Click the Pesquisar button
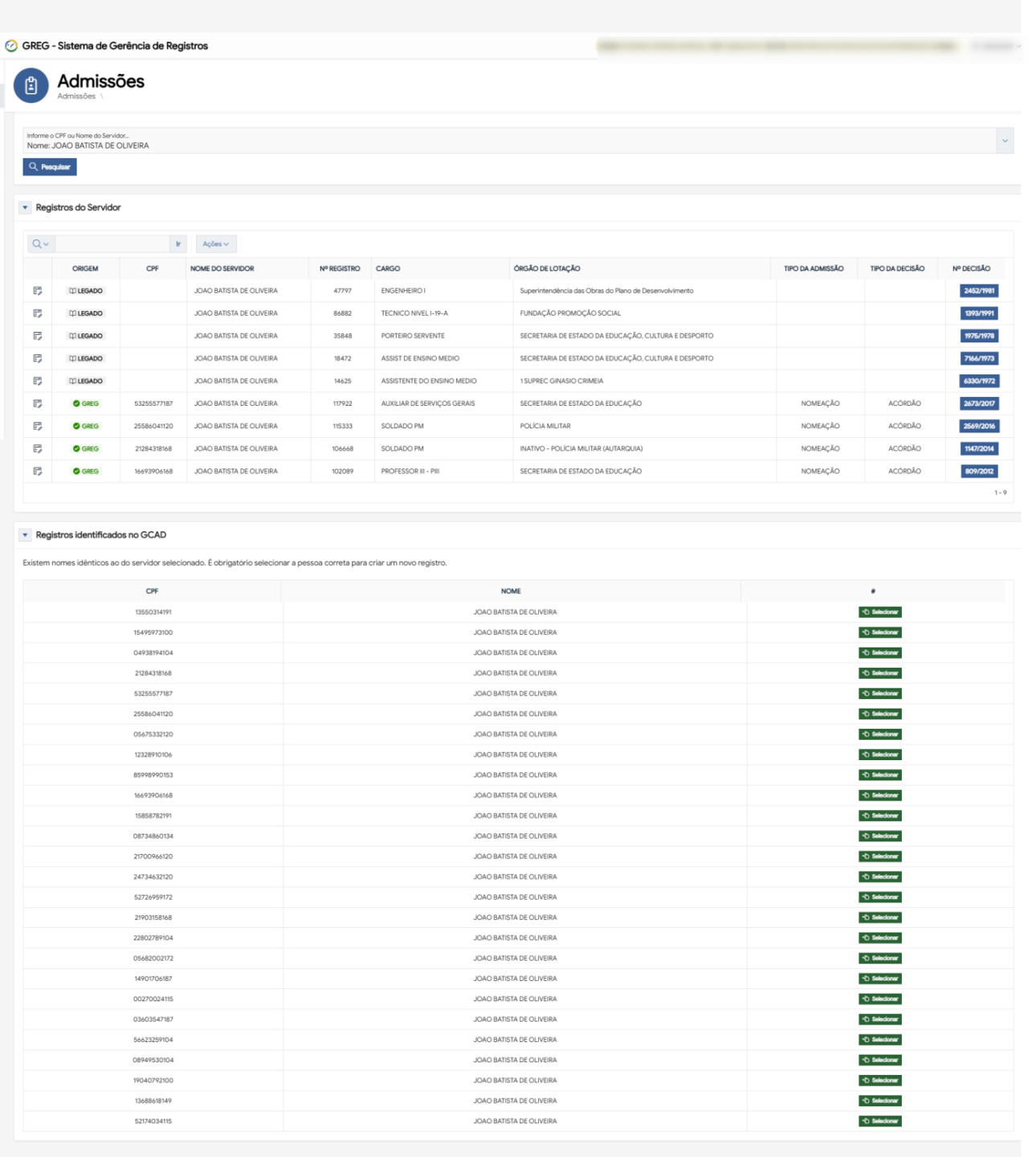The height and width of the screenshot is (1157, 1036). point(50,167)
